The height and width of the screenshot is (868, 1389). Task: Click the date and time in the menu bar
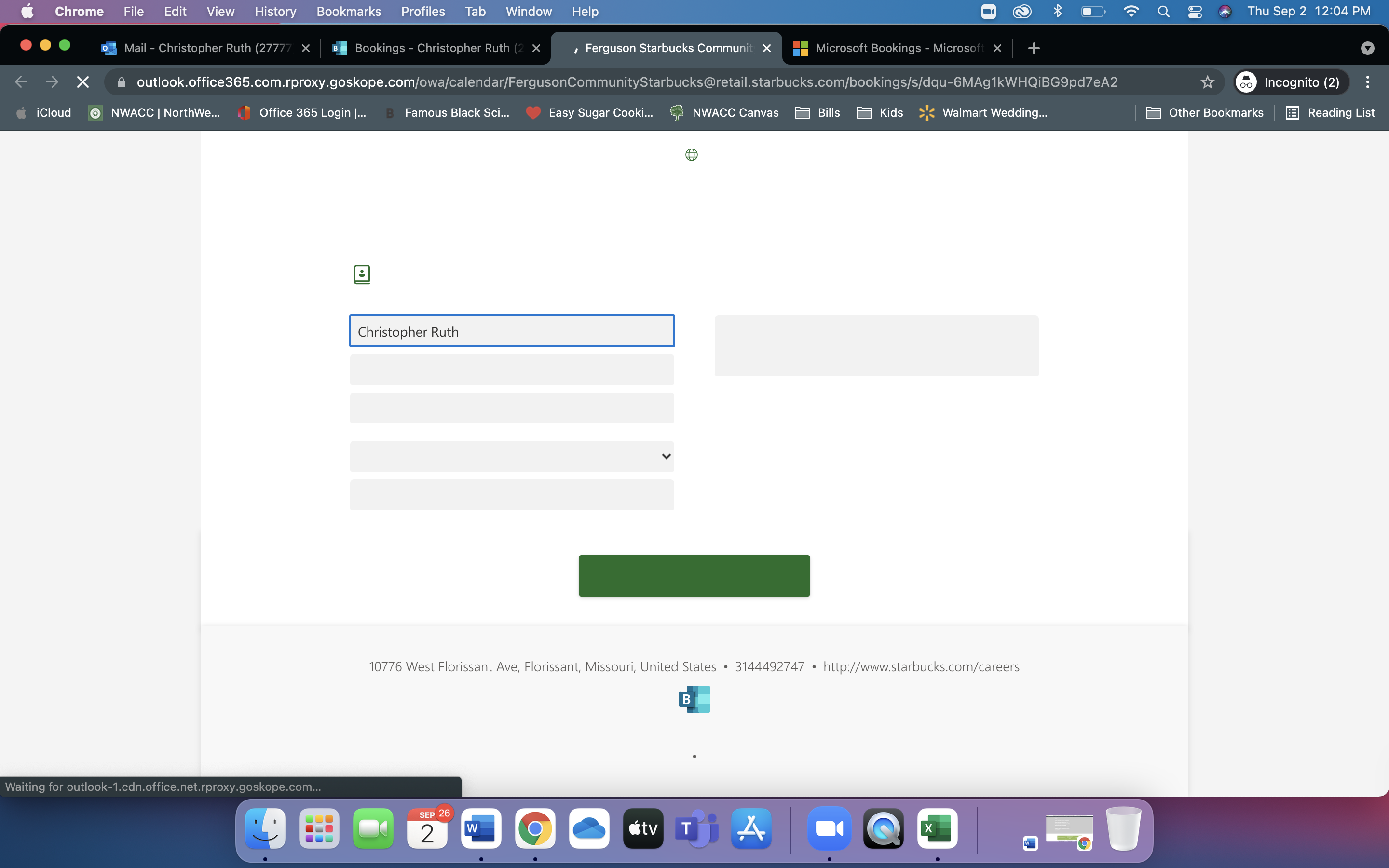coord(1308,12)
